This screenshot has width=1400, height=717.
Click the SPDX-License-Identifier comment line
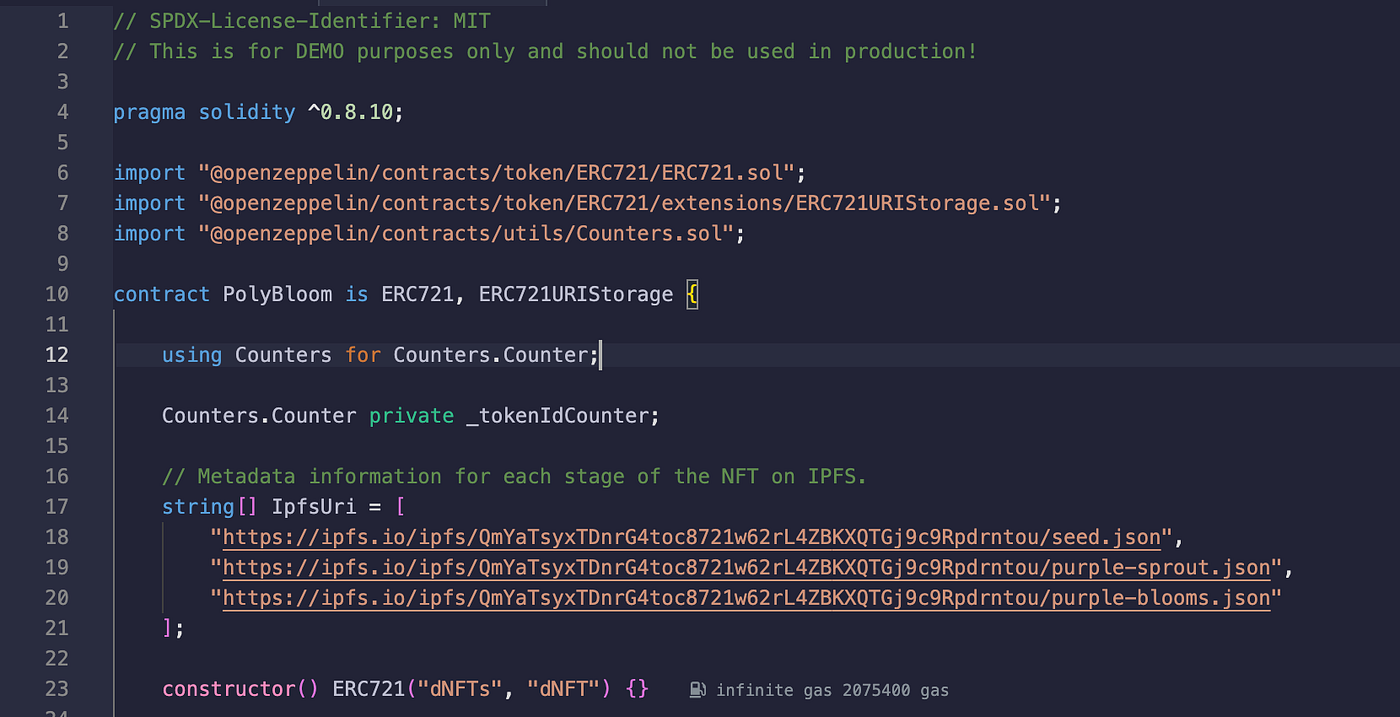pos(302,20)
